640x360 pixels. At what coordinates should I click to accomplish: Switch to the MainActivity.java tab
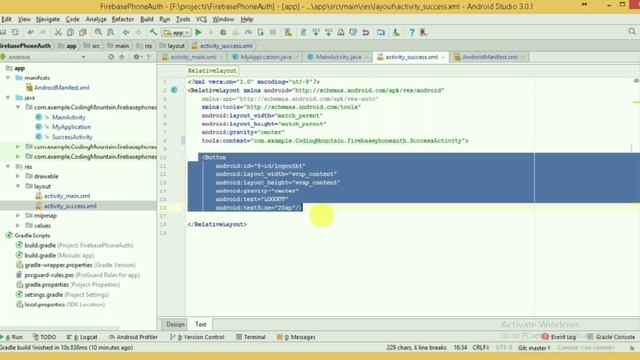click(338, 57)
